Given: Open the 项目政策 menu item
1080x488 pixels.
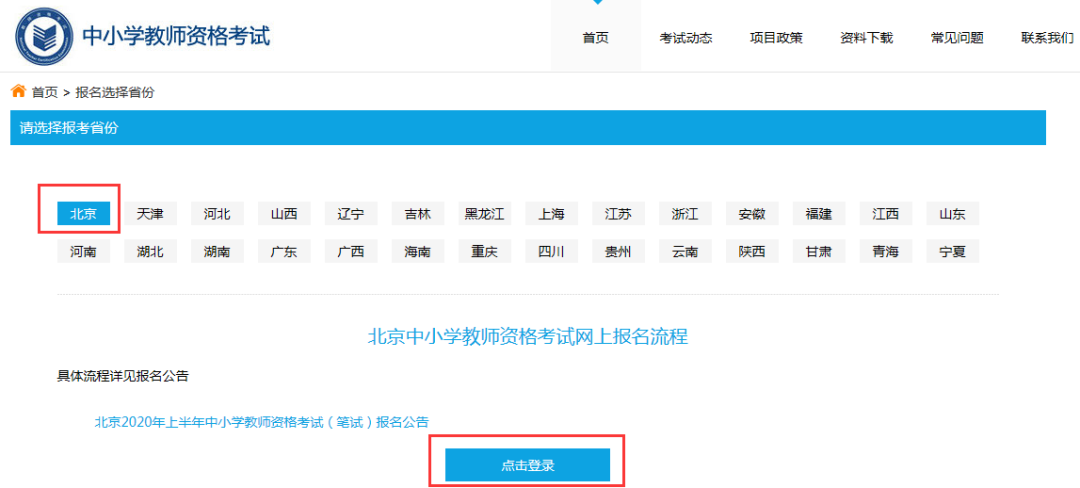Looking at the screenshot, I should point(776,38).
